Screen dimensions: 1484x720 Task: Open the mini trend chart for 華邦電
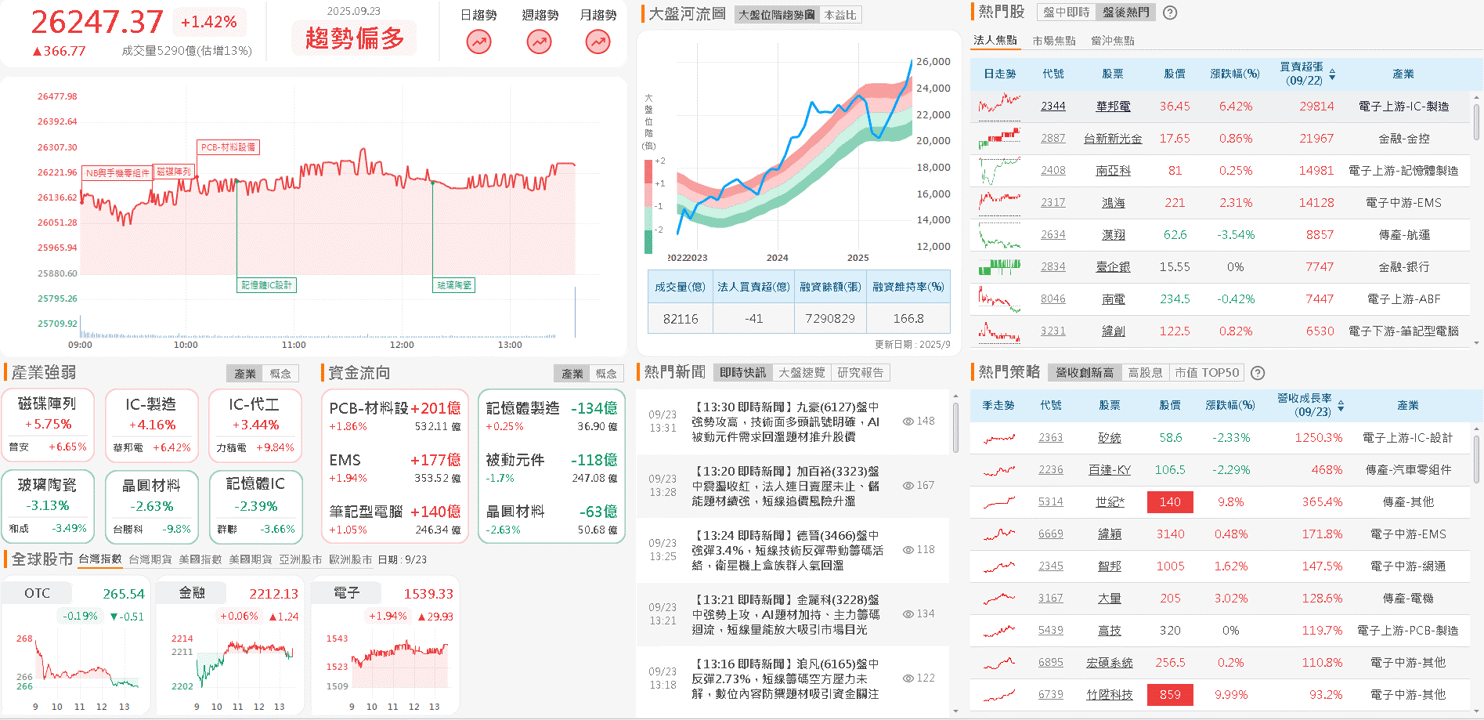point(1000,105)
